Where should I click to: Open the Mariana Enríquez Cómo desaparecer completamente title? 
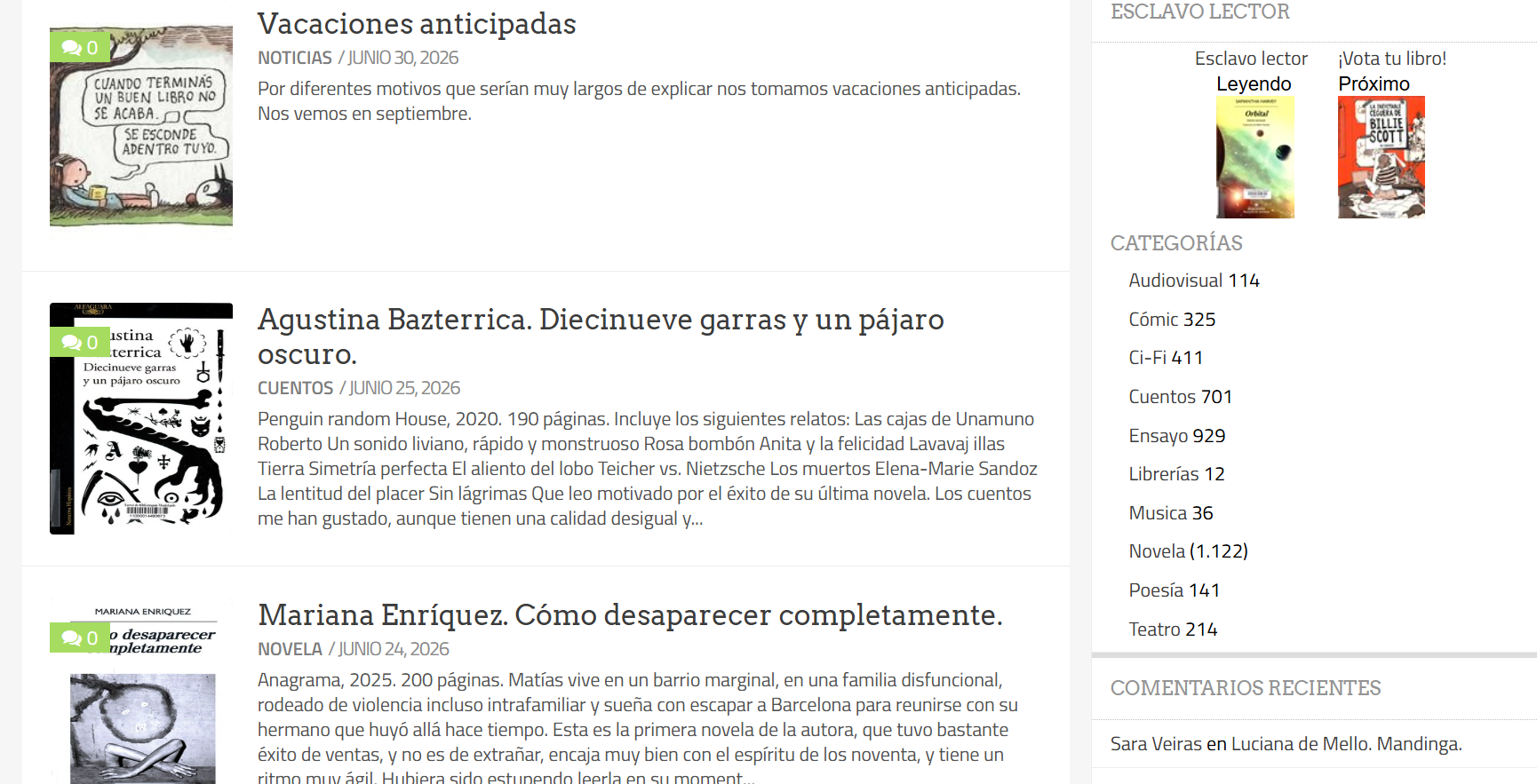(630, 614)
